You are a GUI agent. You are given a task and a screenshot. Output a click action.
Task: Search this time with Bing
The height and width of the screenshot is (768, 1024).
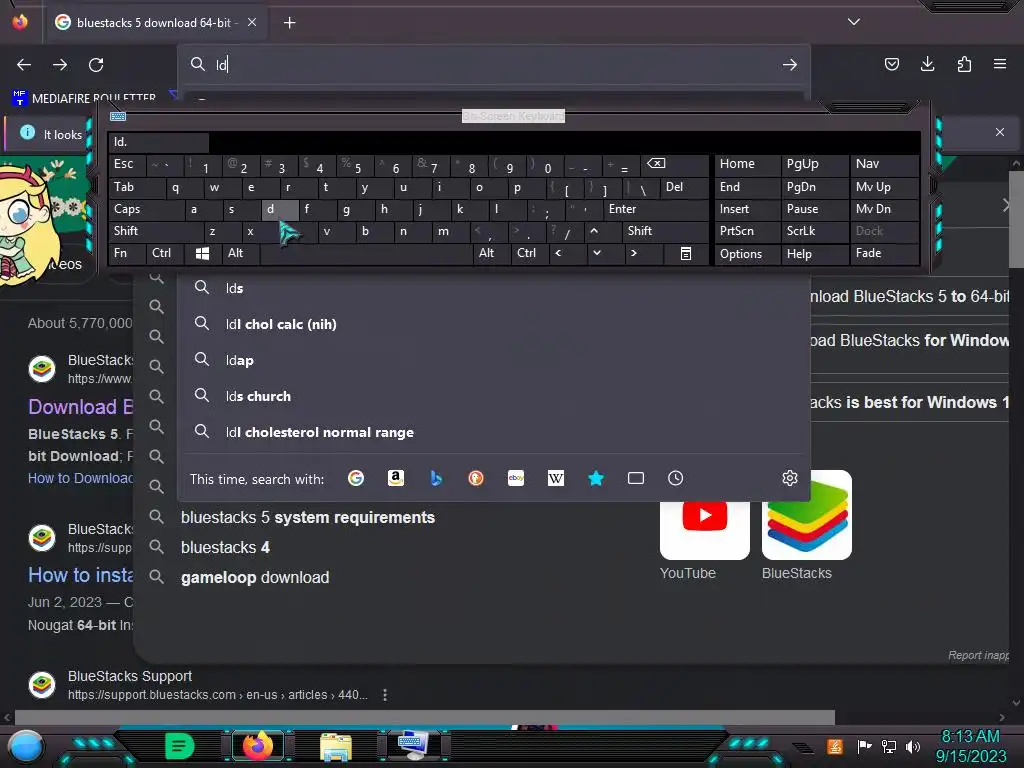click(436, 478)
